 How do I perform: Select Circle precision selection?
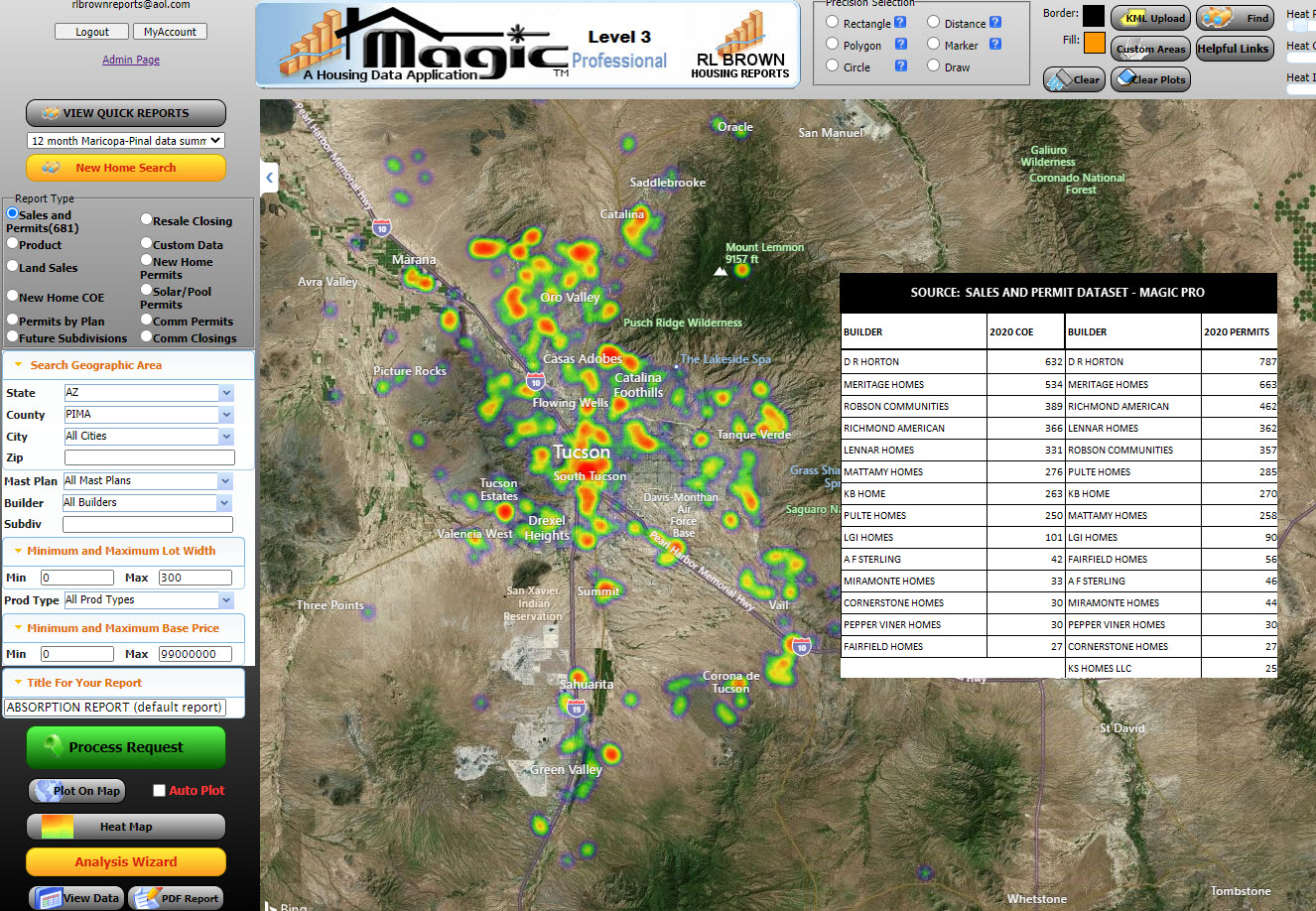(x=833, y=65)
